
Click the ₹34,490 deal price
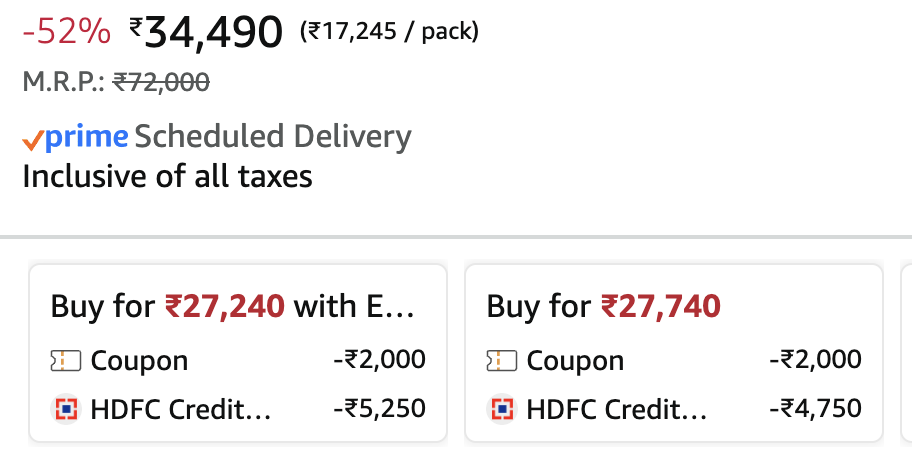206,32
